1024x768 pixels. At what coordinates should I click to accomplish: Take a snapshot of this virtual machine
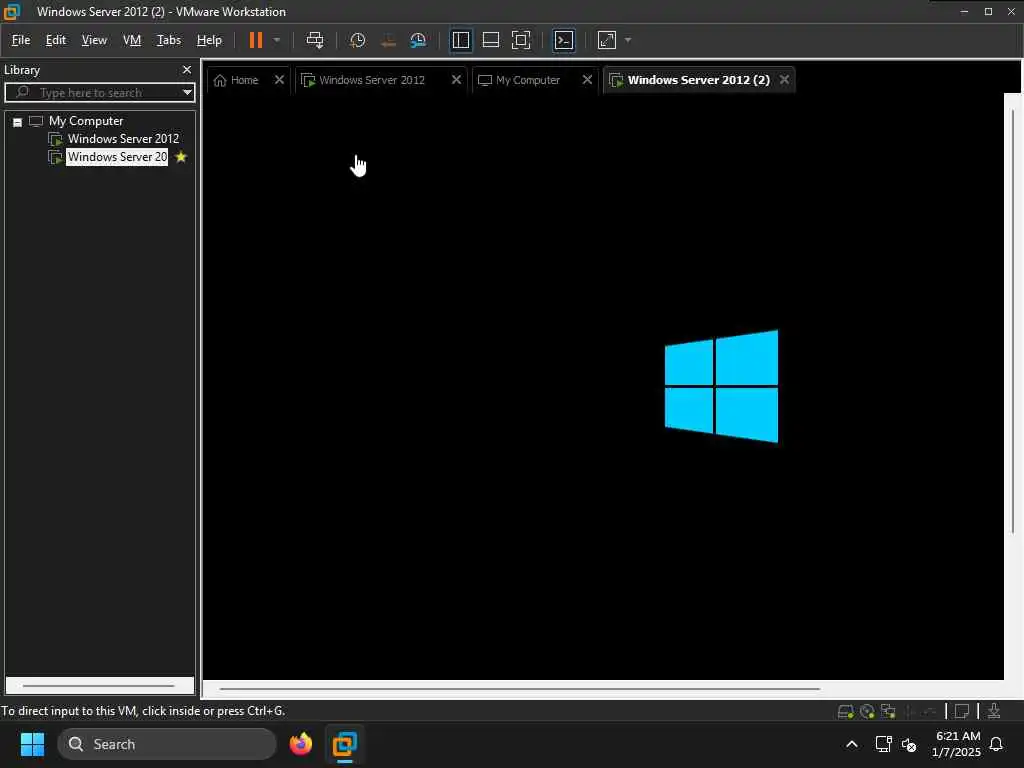pyautogui.click(x=357, y=40)
